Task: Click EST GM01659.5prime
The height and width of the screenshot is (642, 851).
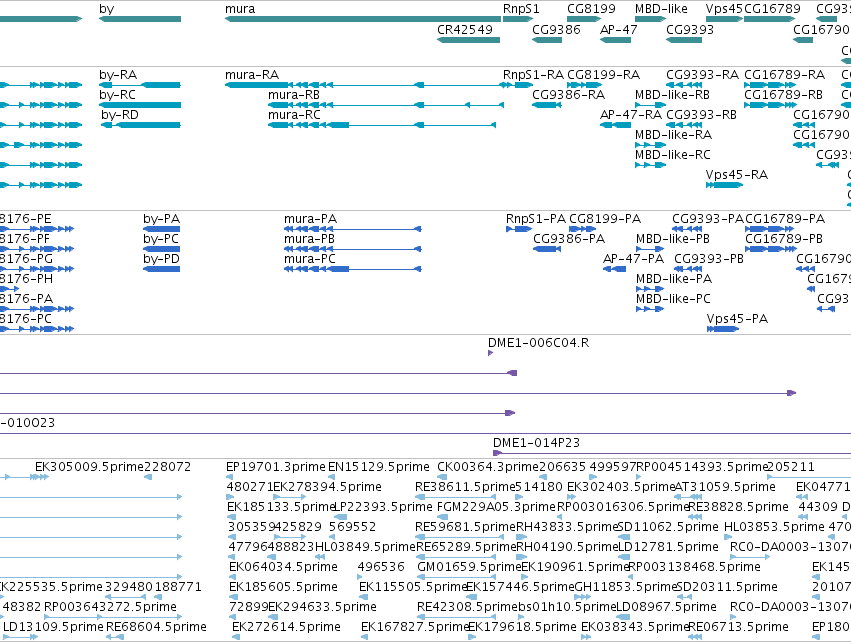Action: 469,567
